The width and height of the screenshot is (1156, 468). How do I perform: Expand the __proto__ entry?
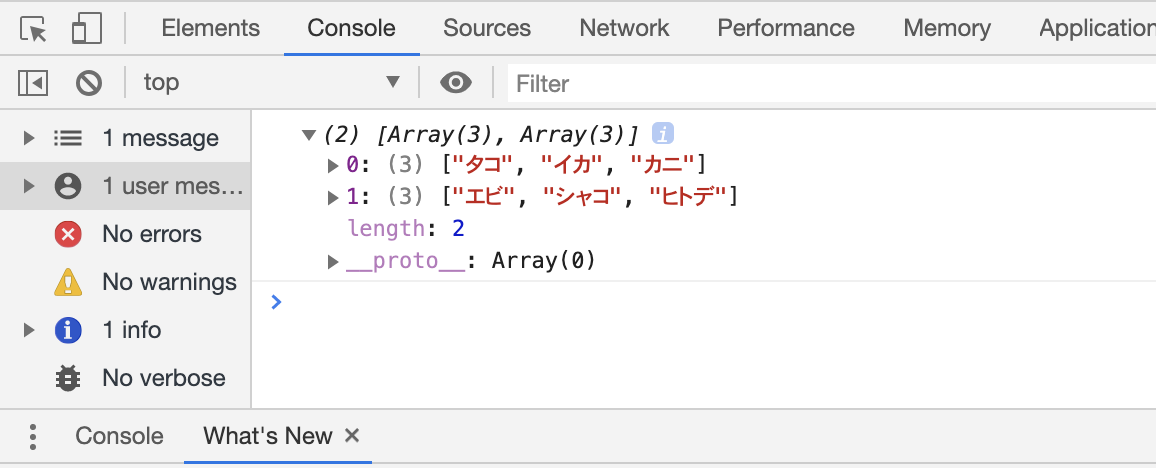coord(332,262)
